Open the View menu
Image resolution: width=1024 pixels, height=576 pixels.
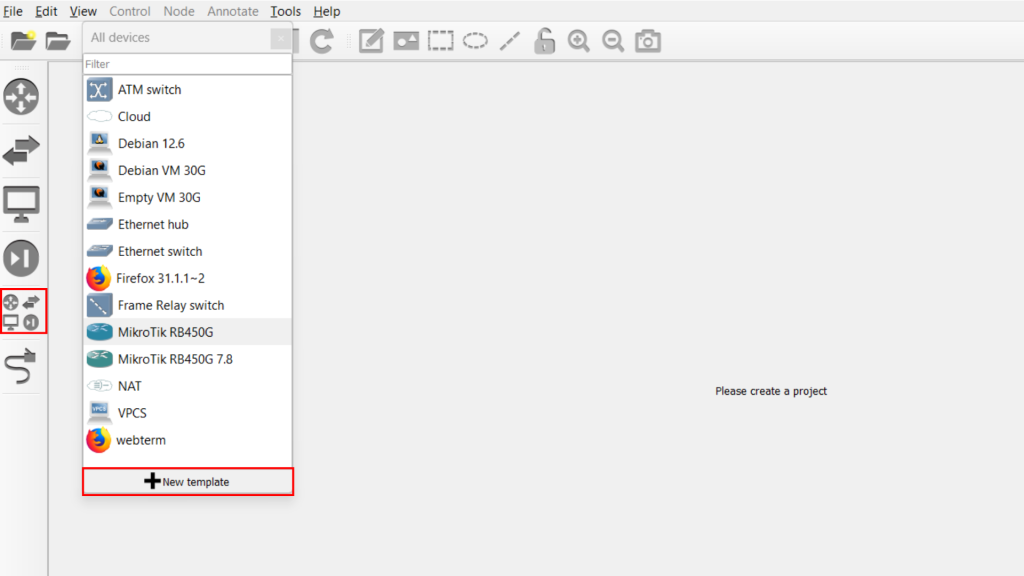tap(84, 11)
